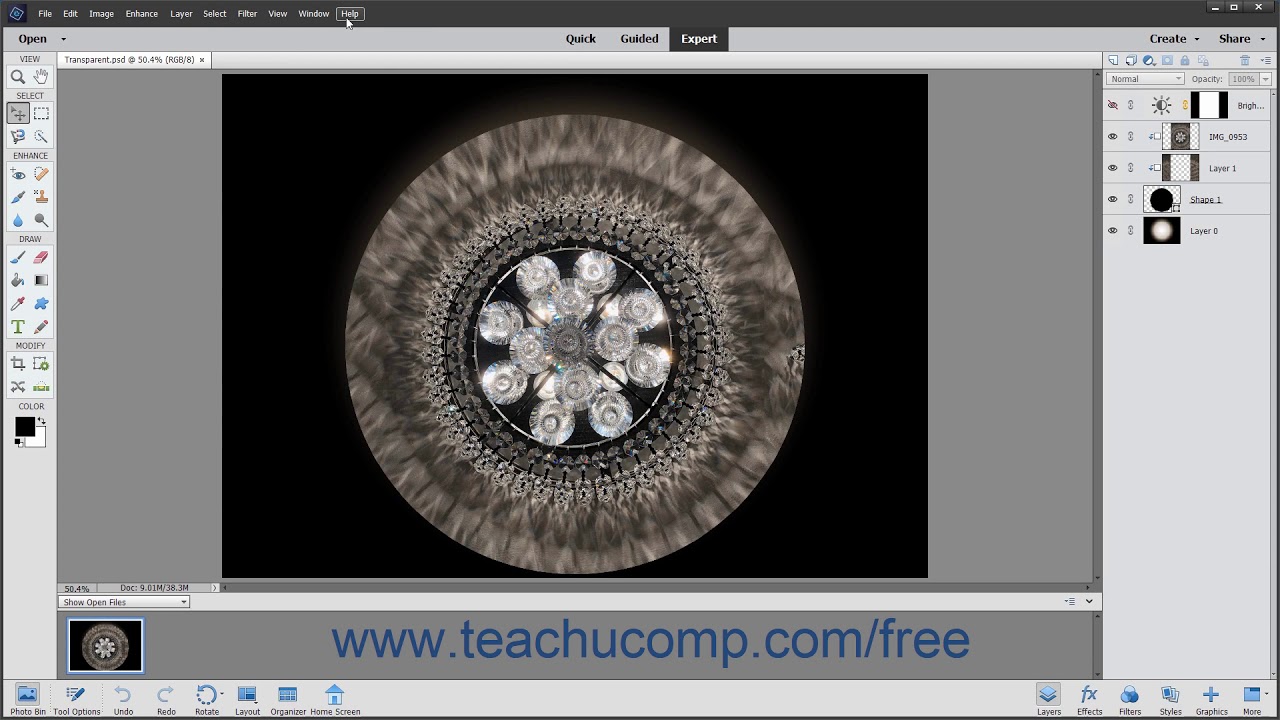This screenshot has width=1280, height=720.
Task: Select the Paint Bucket tool
Action: 18,281
